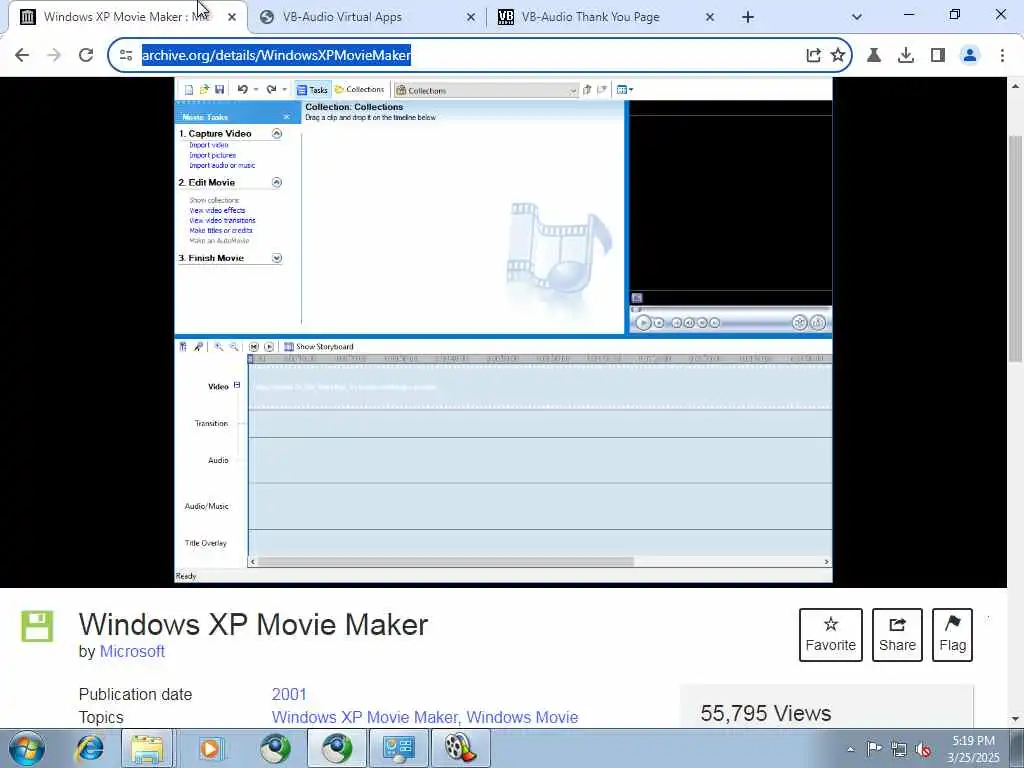The height and width of the screenshot is (768, 1024).
Task: Open the Views dropdown button
Action: [x=625, y=89]
